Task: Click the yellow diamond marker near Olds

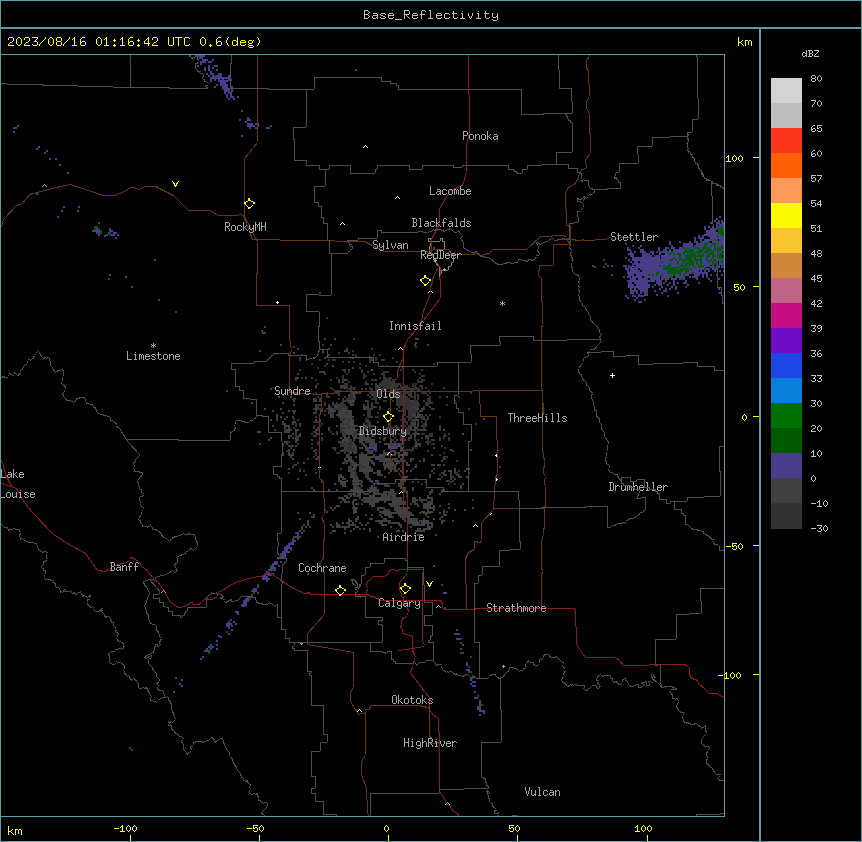Action: pyautogui.click(x=388, y=417)
